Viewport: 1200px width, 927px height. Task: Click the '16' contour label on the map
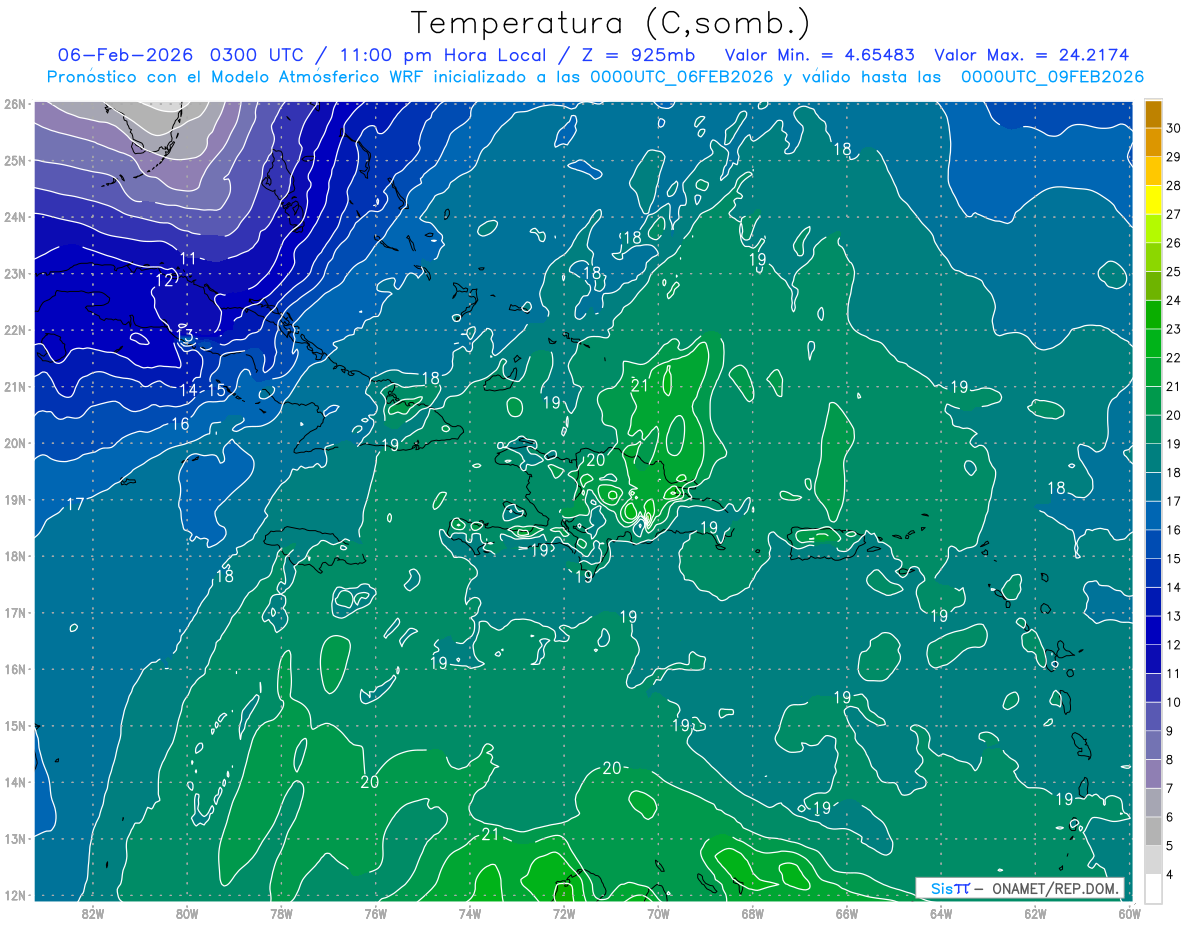point(180,424)
